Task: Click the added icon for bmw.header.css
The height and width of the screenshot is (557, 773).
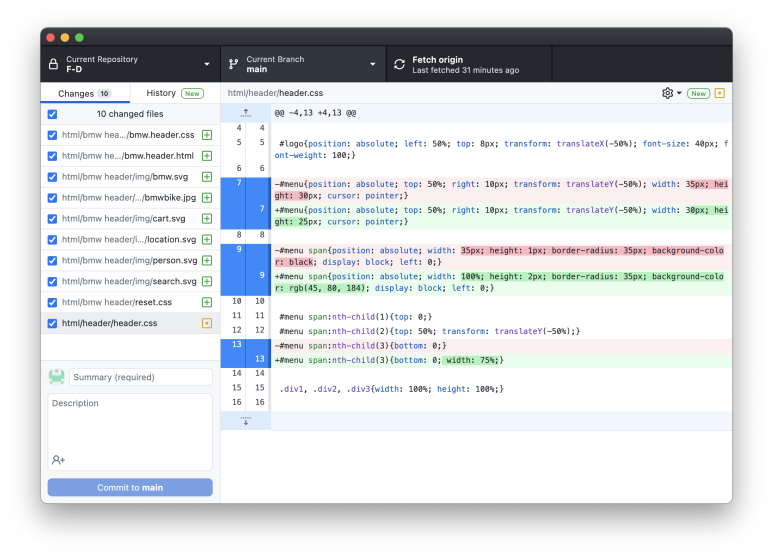Action: (x=207, y=135)
